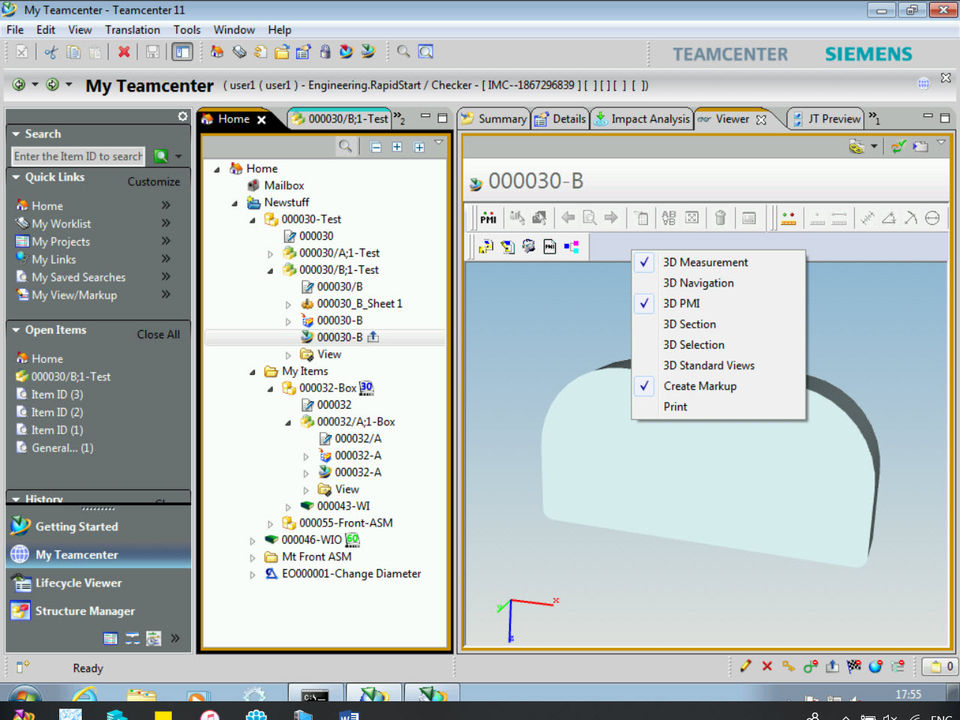Click the PMI icon in viewer toolbar

point(488,218)
